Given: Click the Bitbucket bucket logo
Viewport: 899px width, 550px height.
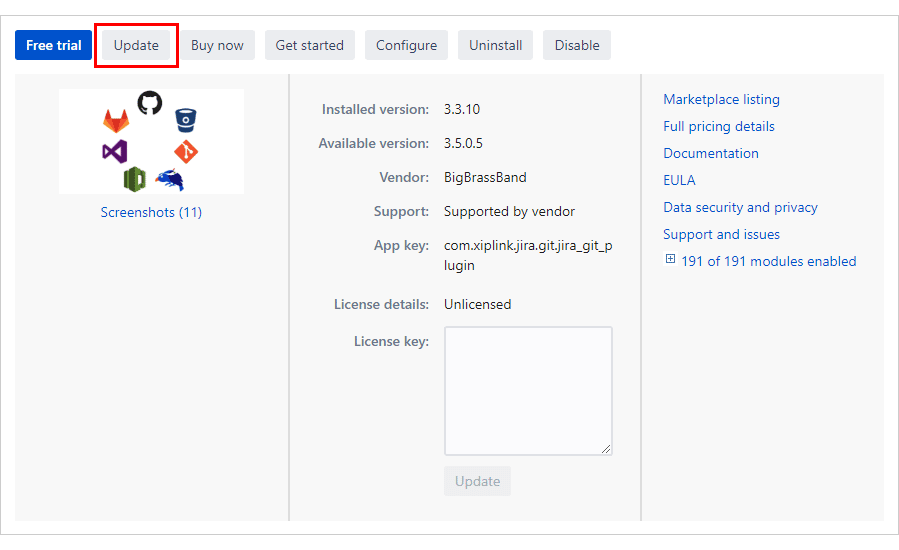Looking at the screenshot, I should [x=184, y=120].
